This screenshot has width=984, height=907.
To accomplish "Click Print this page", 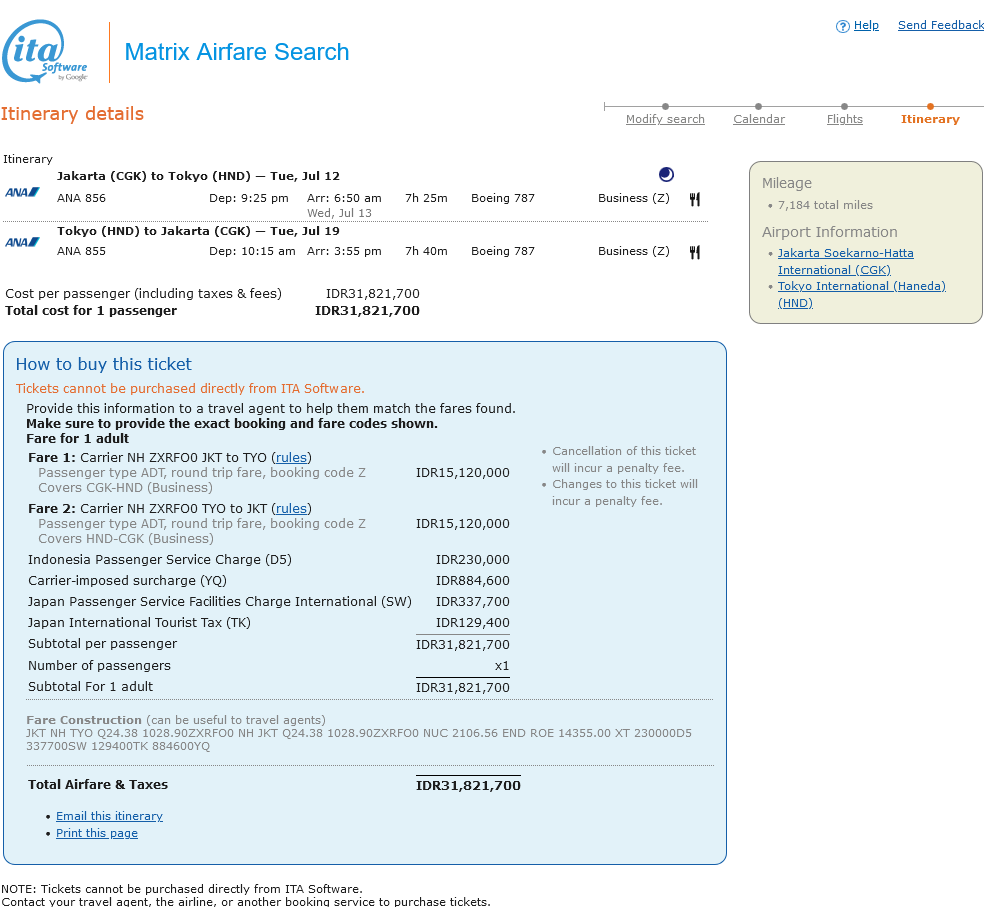I will click(97, 833).
